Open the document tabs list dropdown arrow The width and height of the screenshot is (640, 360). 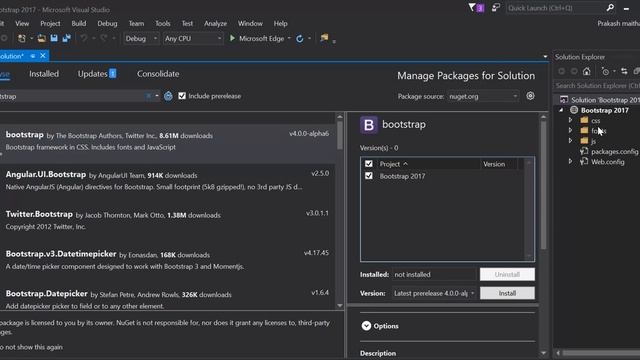(545, 56)
